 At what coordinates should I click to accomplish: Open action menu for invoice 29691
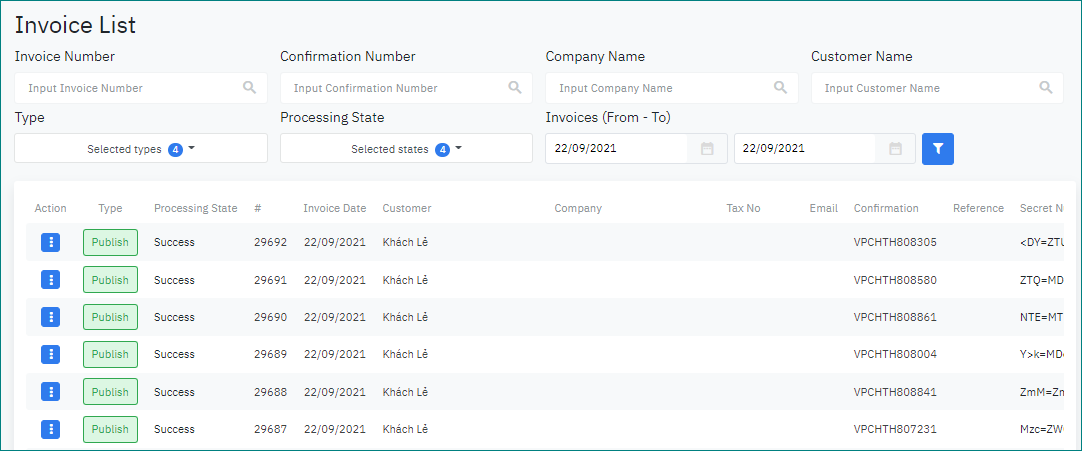(x=51, y=280)
